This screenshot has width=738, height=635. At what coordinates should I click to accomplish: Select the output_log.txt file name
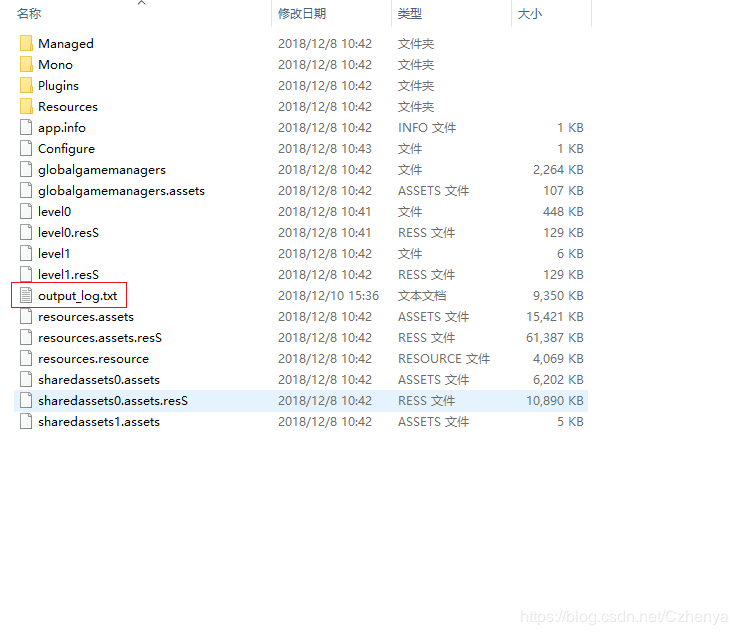pos(78,296)
